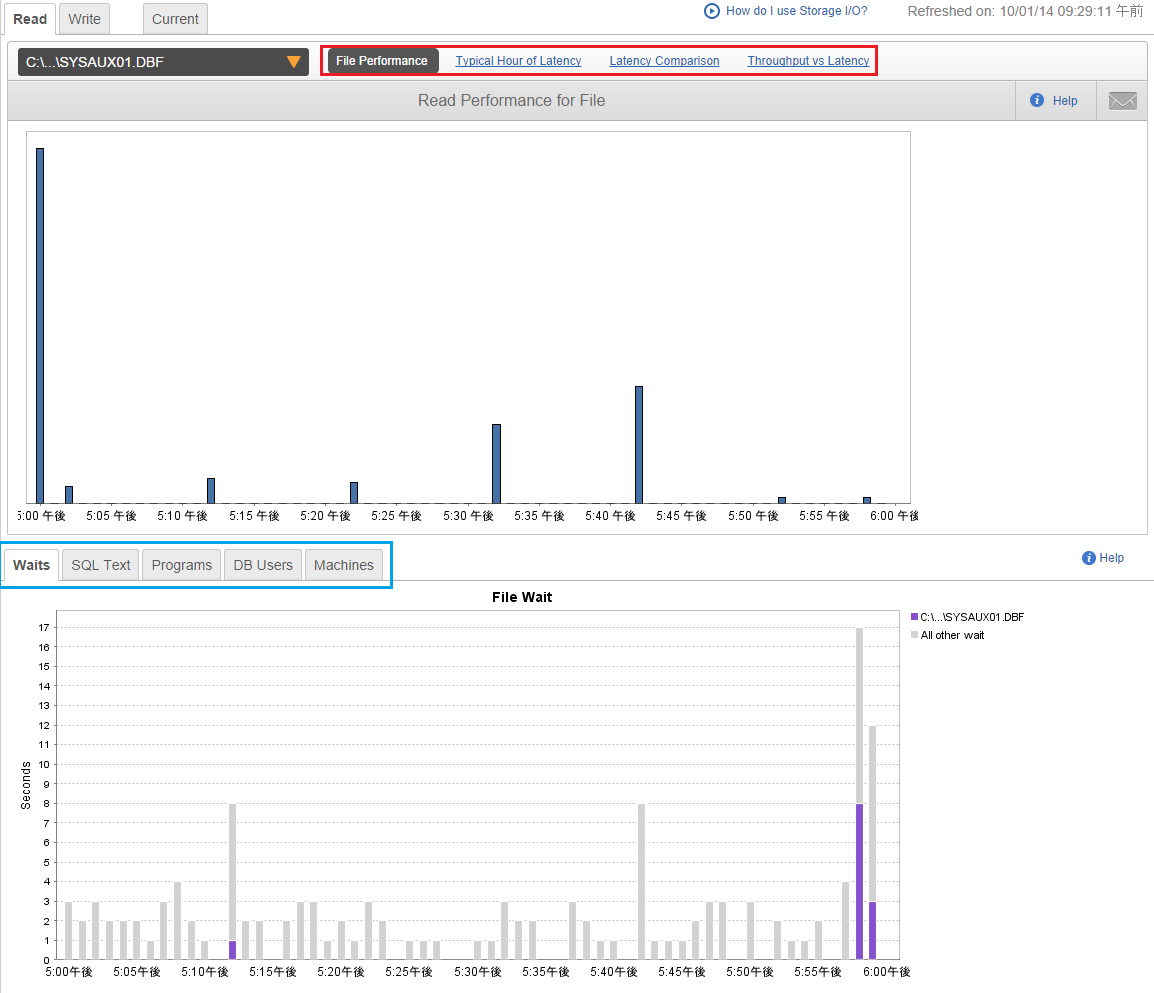
Task: Click purple SYSAUX01.DBF legend swatch
Action: (914, 617)
